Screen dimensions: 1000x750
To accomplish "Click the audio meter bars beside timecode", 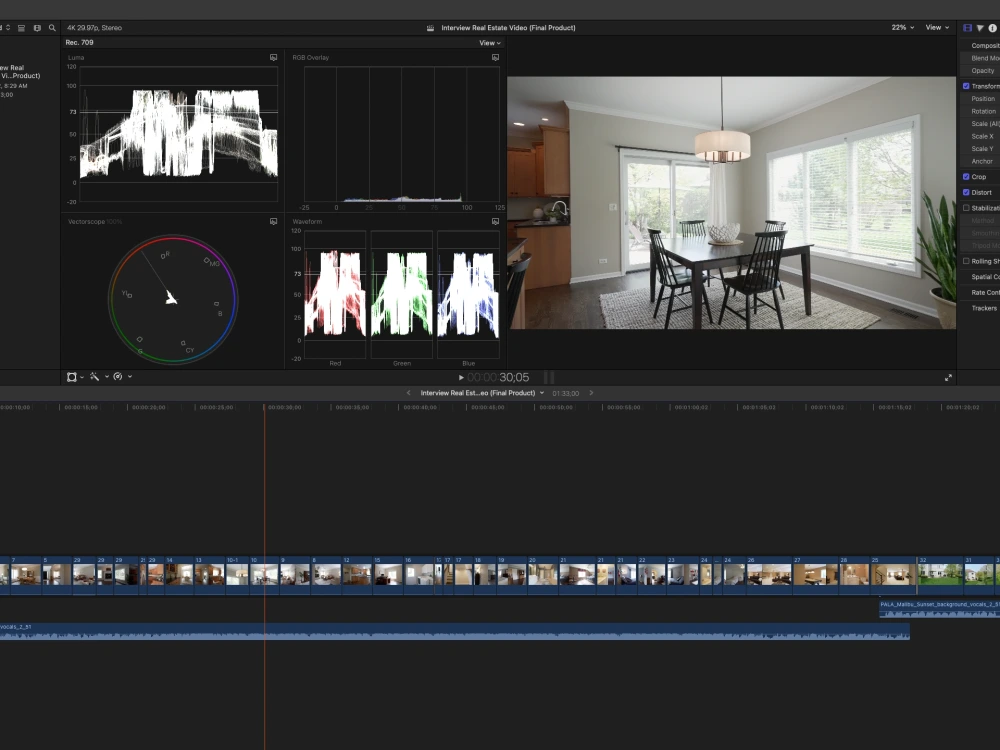I will point(549,378).
